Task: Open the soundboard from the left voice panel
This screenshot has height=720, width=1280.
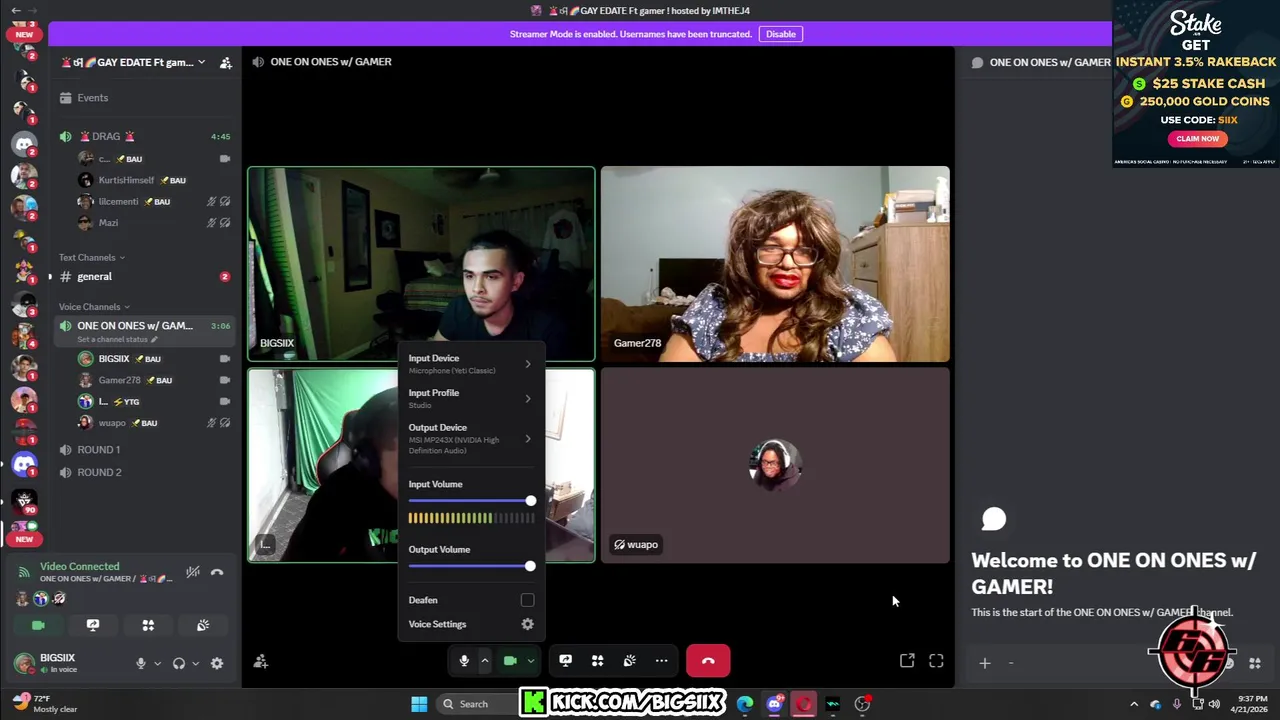Action: [x=203, y=625]
